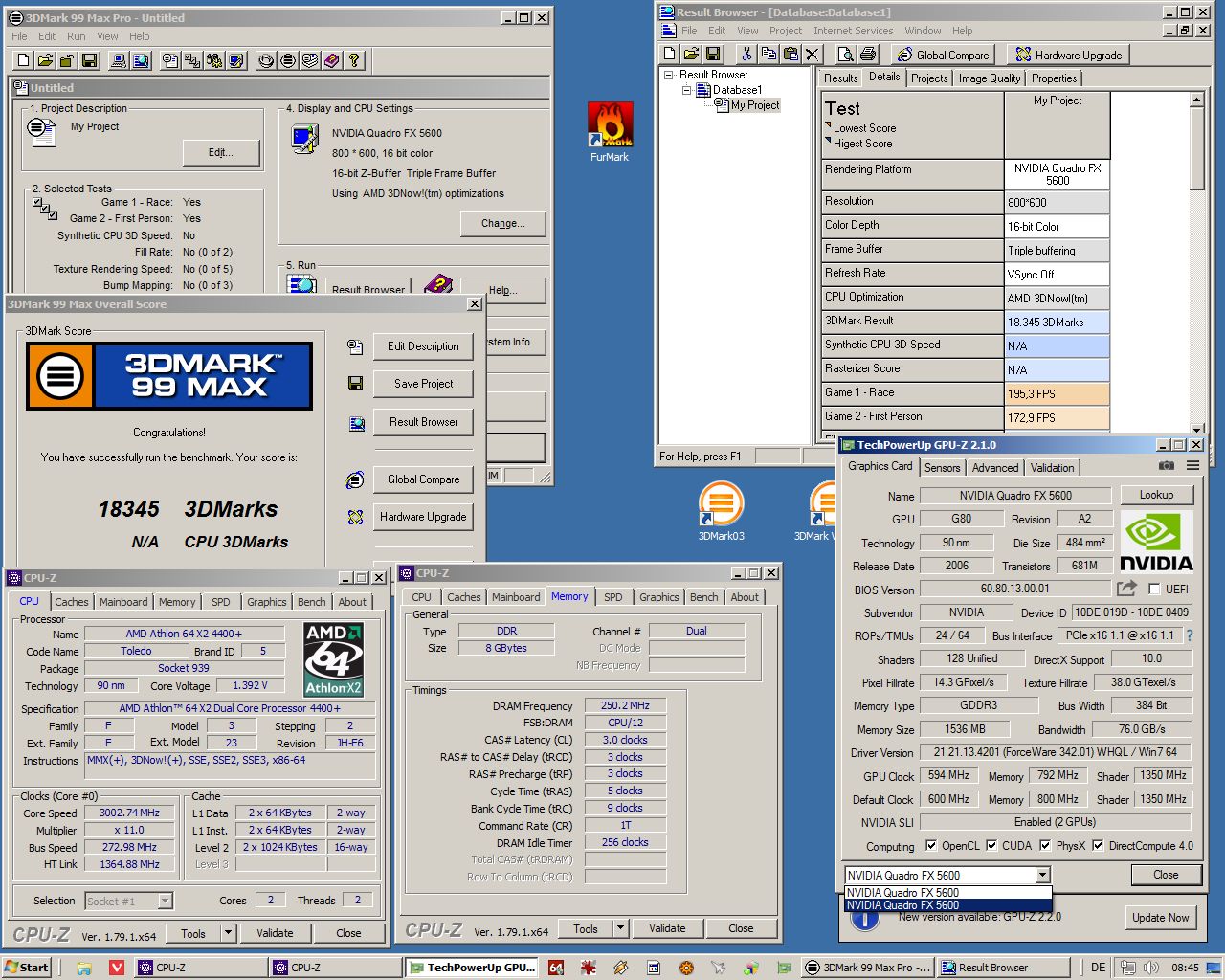Click the GPU-Z BIOS share/export icon
Viewport: 1225px width, 980px height.
pos(1126,589)
